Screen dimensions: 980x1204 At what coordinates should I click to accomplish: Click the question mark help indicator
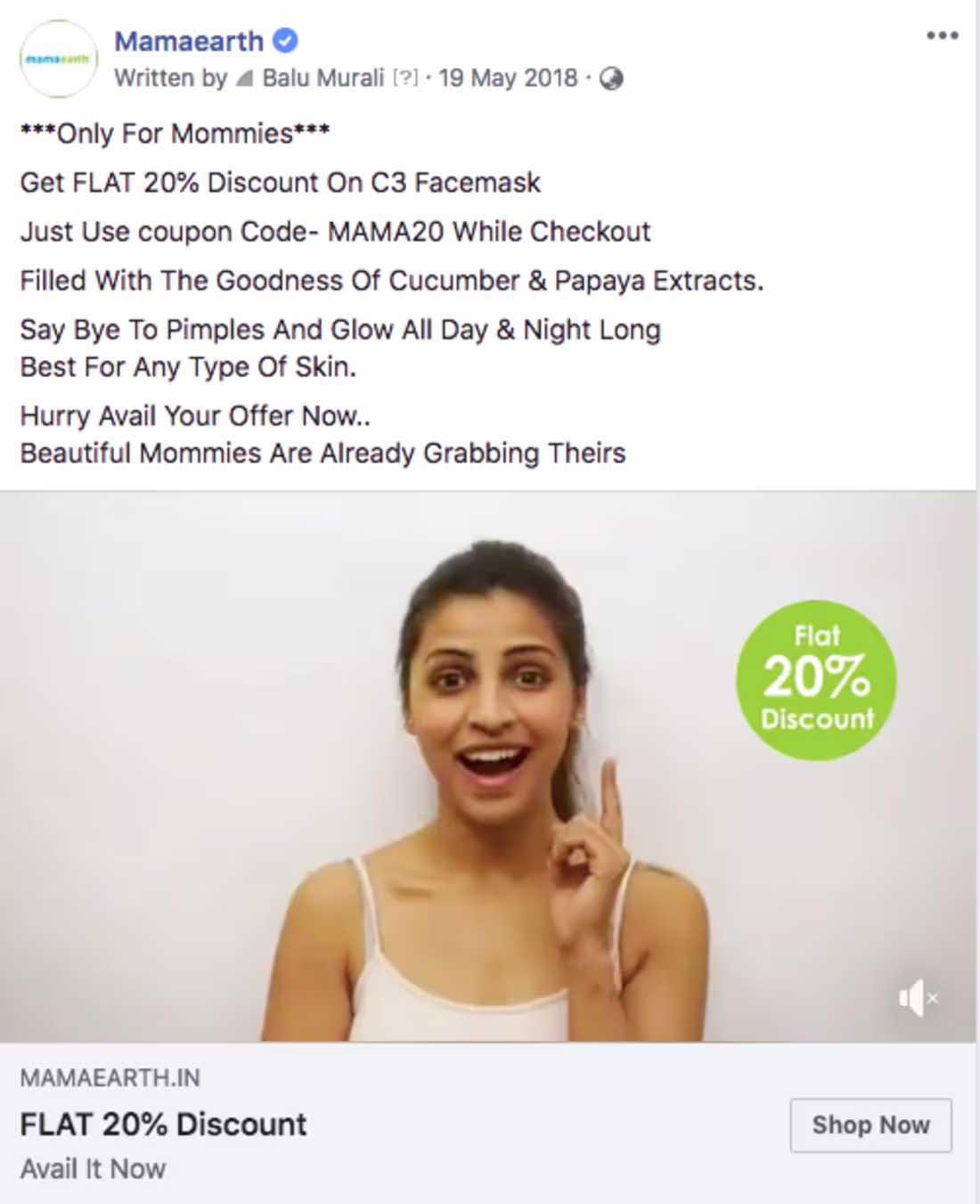tap(405, 78)
